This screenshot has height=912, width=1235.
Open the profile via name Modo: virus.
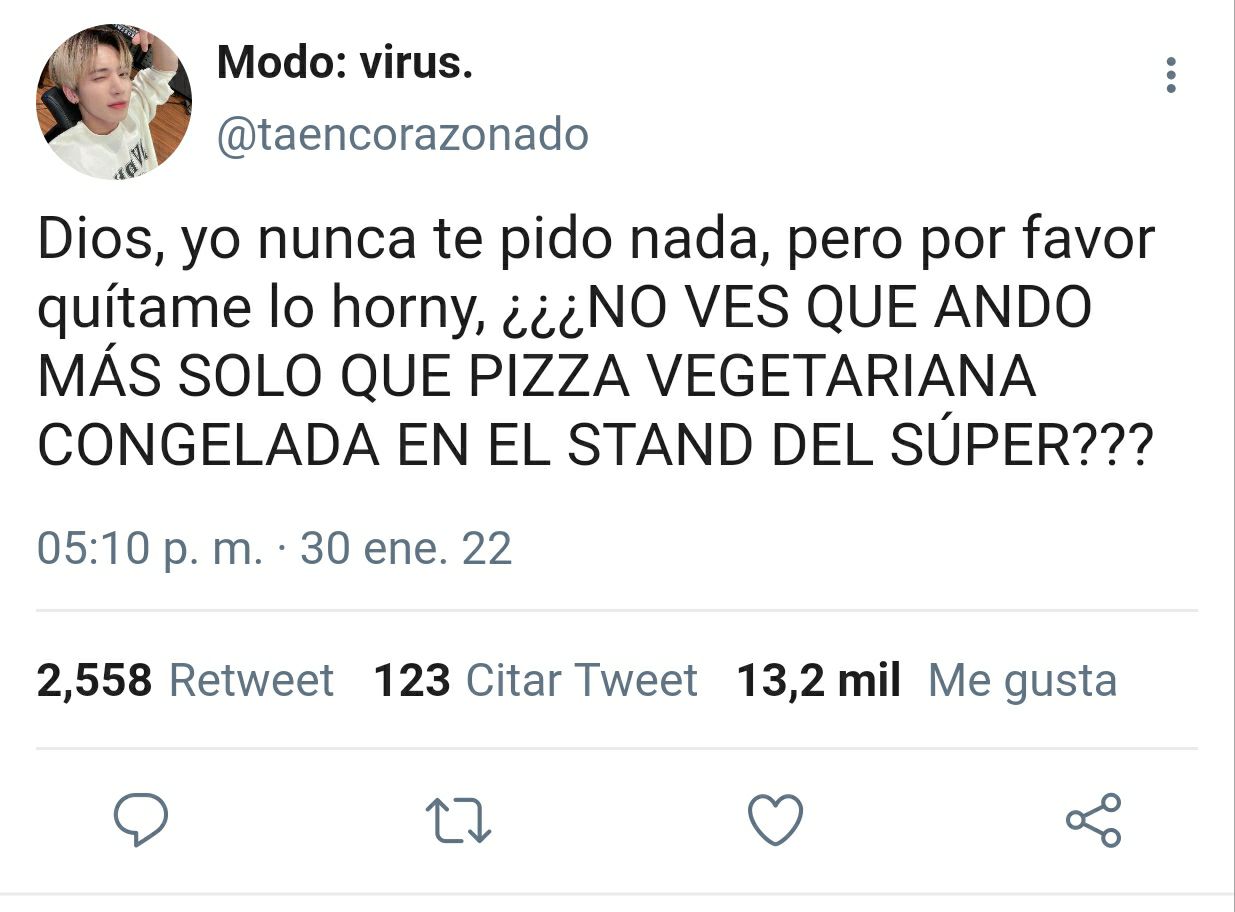(x=344, y=64)
